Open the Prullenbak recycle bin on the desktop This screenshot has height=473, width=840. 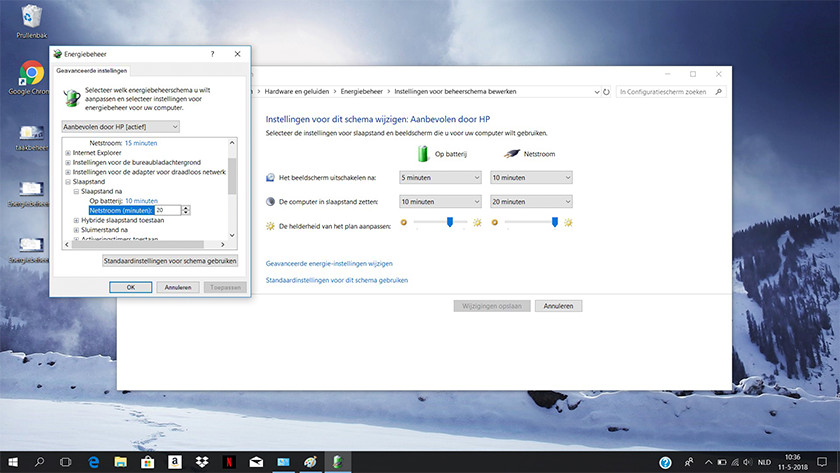click(31, 21)
